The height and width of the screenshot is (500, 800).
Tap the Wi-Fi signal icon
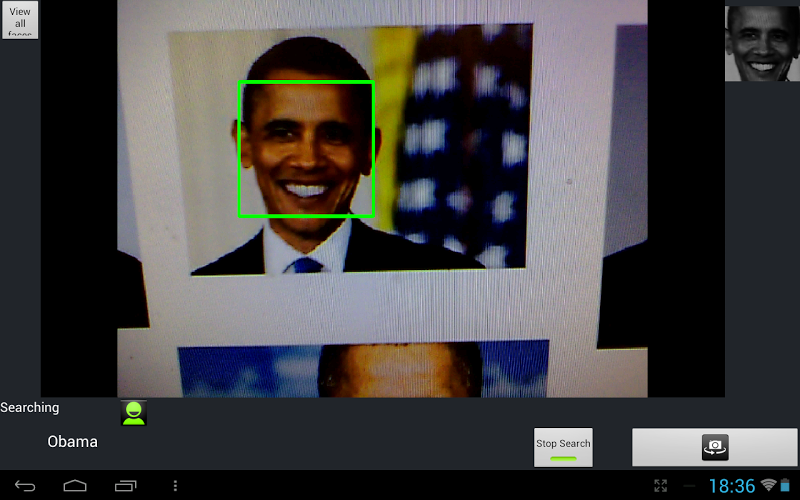click(x=768, y=485)
